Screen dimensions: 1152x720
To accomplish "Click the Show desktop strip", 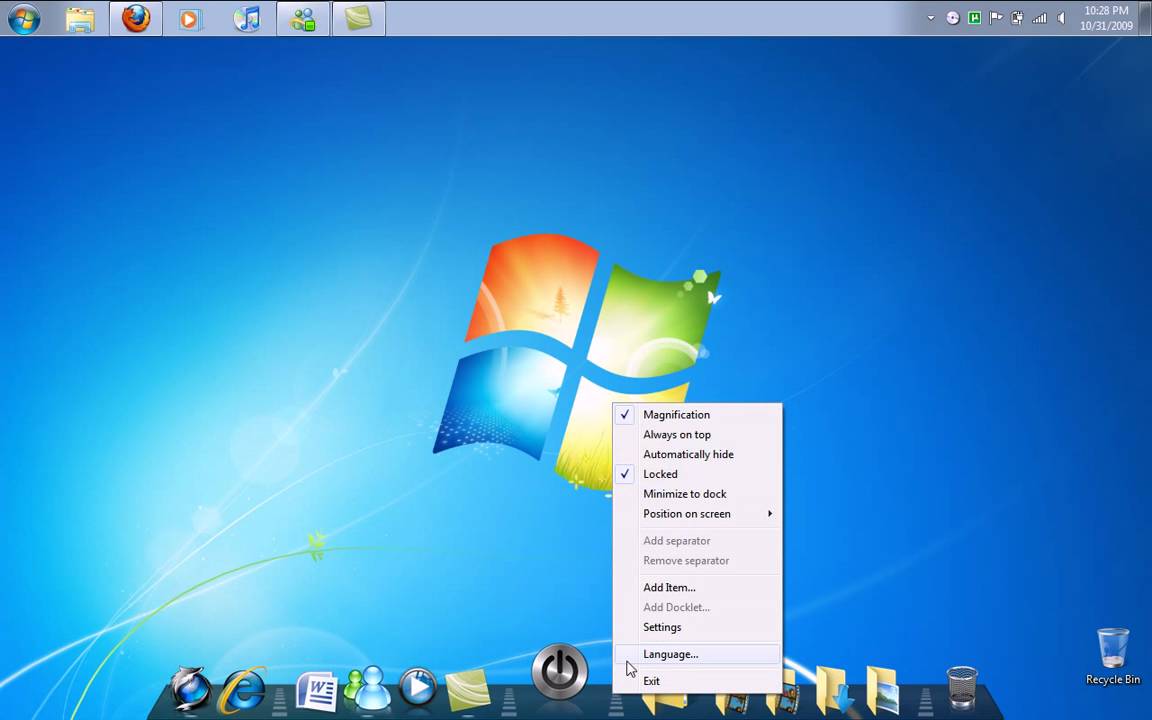I will (x=1146, y=18).
